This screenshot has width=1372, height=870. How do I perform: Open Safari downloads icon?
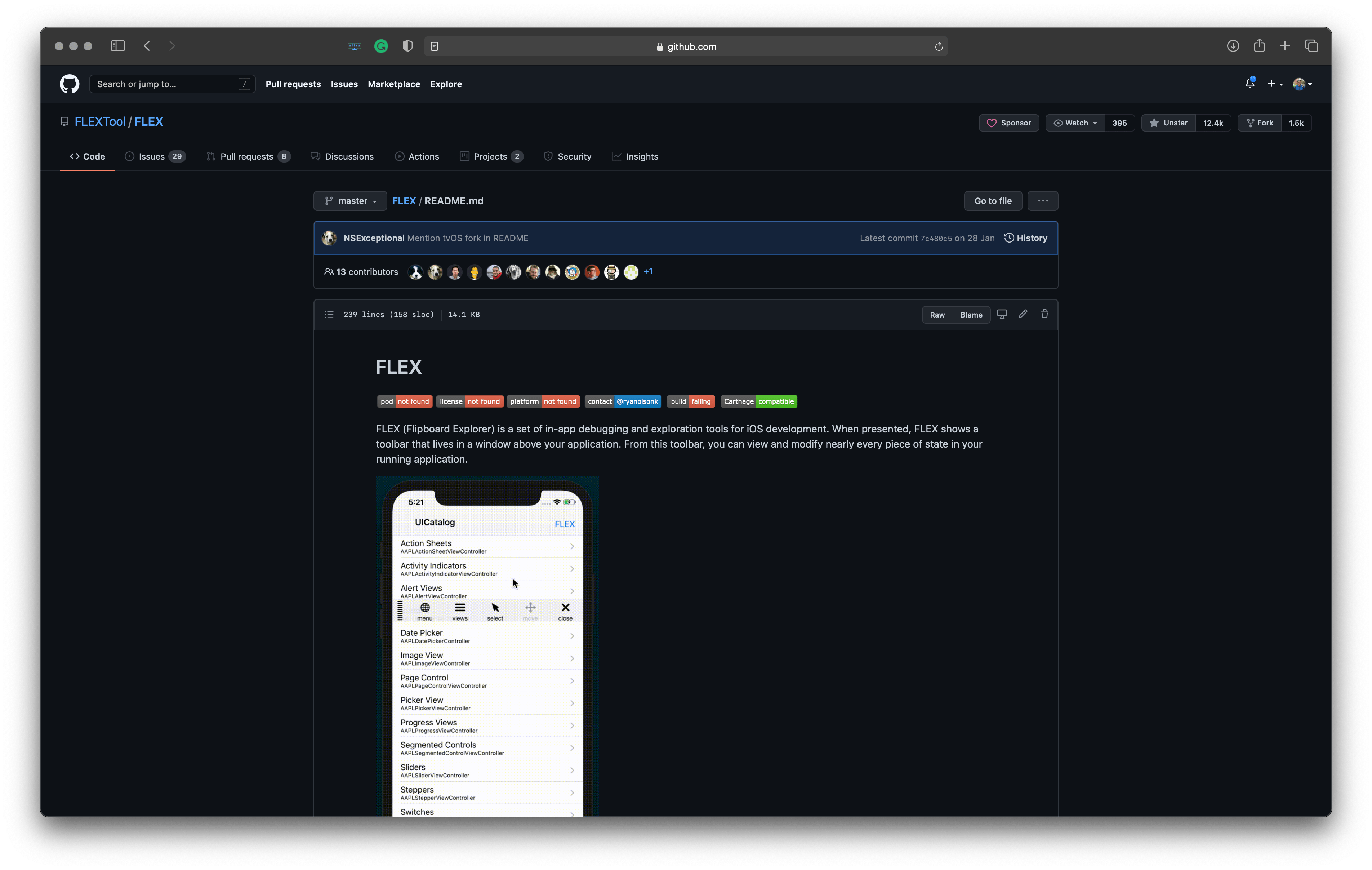1233,46
